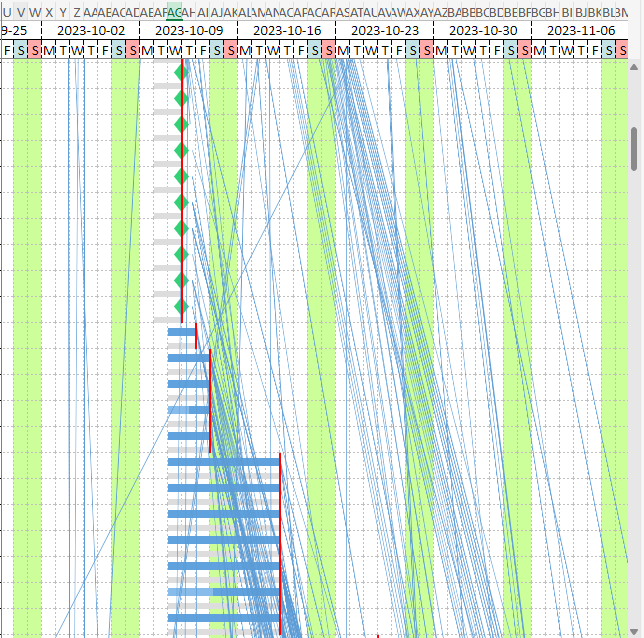The image size is (644, 638).
Task: Click the scrollbar down arrow
Action: coord(634,632)
